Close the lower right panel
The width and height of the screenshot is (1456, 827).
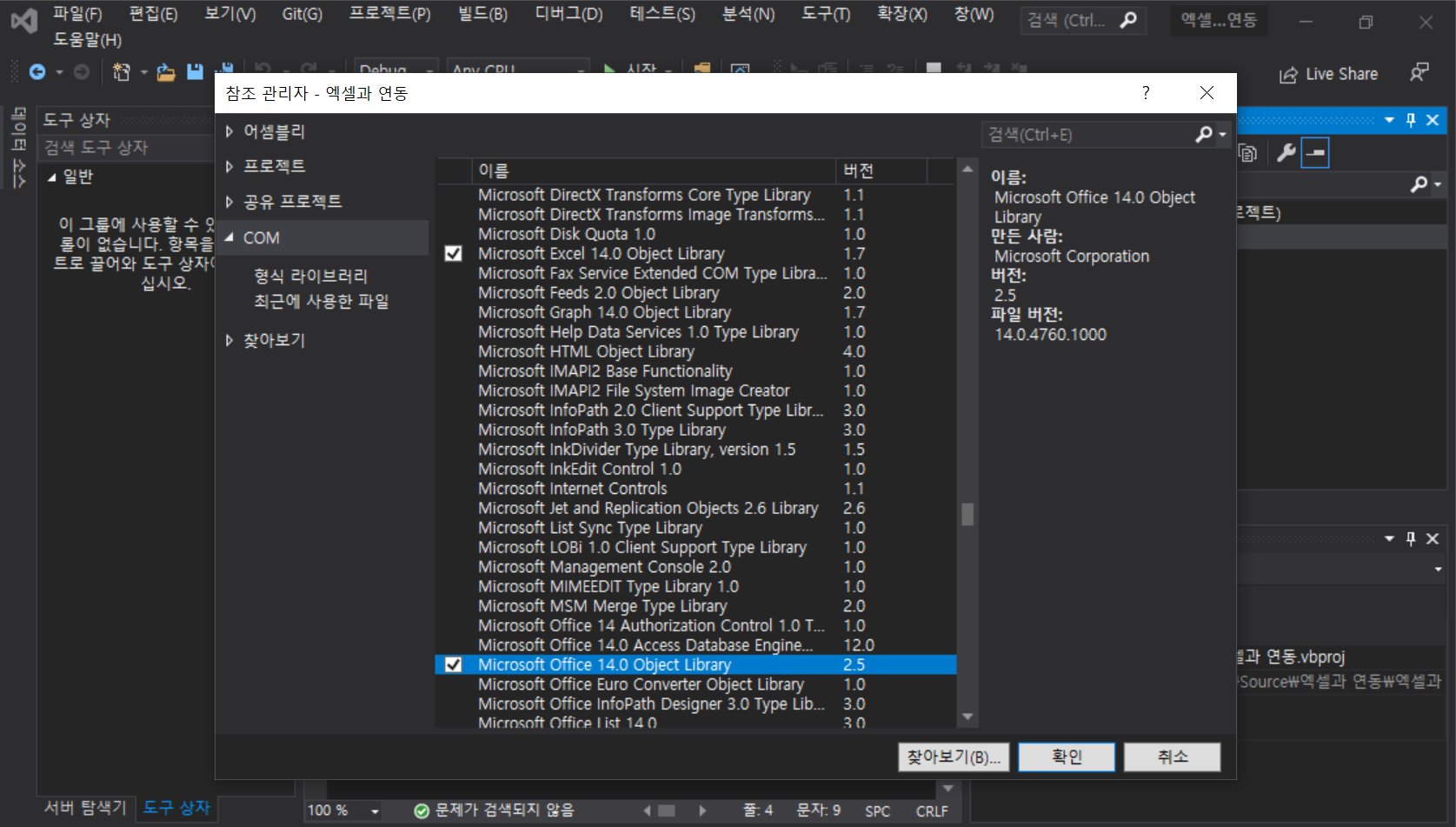(1433, 538)
